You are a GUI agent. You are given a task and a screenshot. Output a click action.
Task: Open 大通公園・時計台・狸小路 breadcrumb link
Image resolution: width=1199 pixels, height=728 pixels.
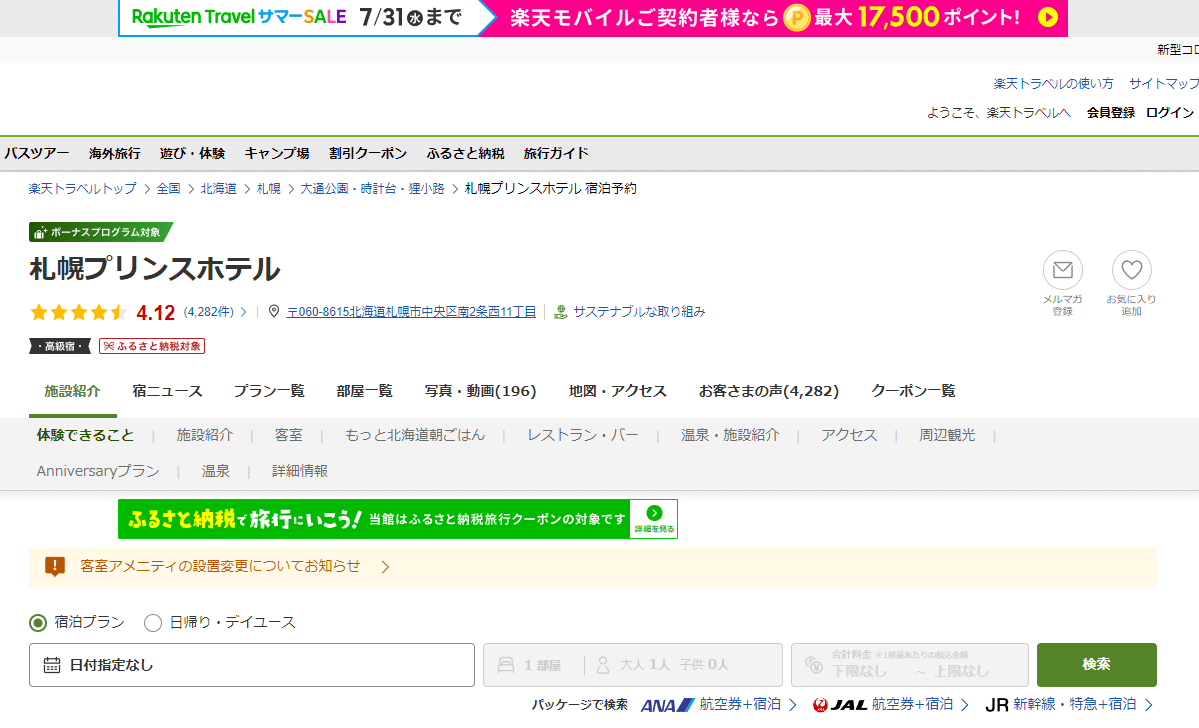tap(372, 188)
